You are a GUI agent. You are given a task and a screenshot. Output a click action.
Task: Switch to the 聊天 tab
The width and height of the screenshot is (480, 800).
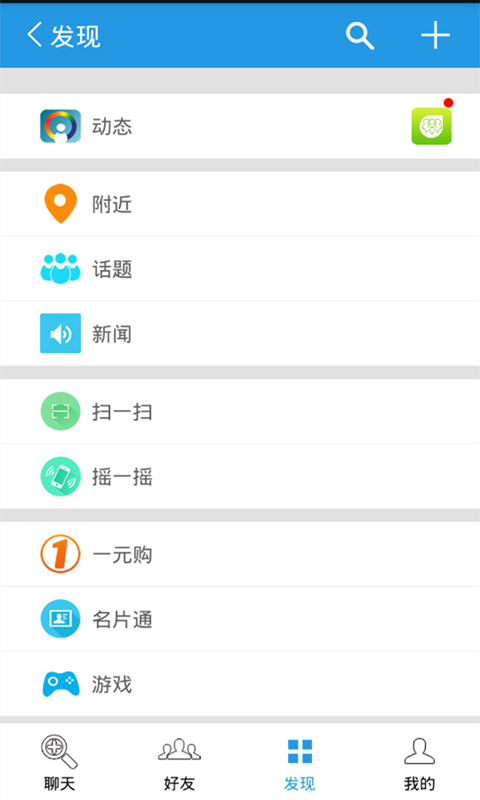60,763
